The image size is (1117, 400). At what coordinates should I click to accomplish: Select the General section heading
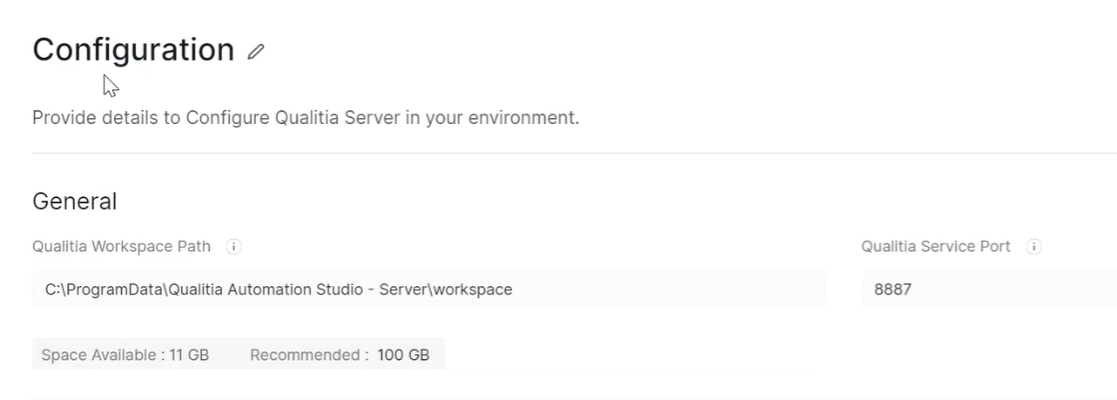(75, 201)
